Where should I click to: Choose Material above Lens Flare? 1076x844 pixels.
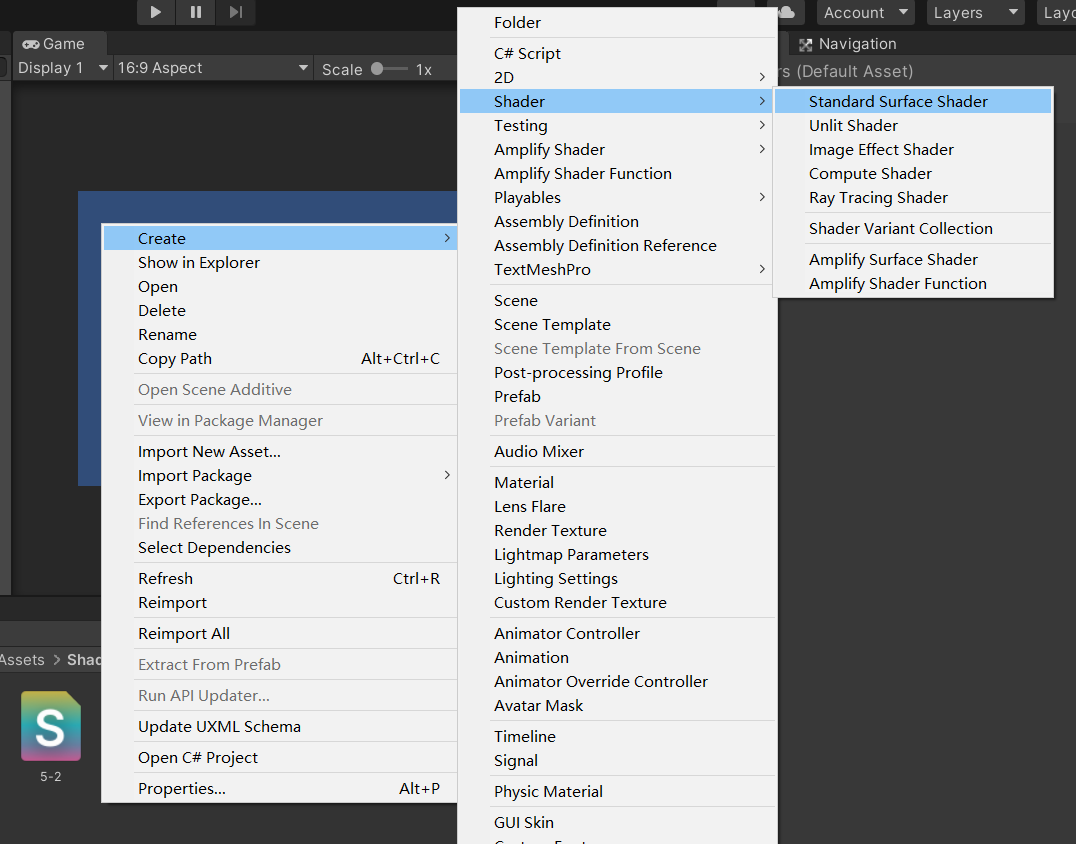(x=618, y=482)
